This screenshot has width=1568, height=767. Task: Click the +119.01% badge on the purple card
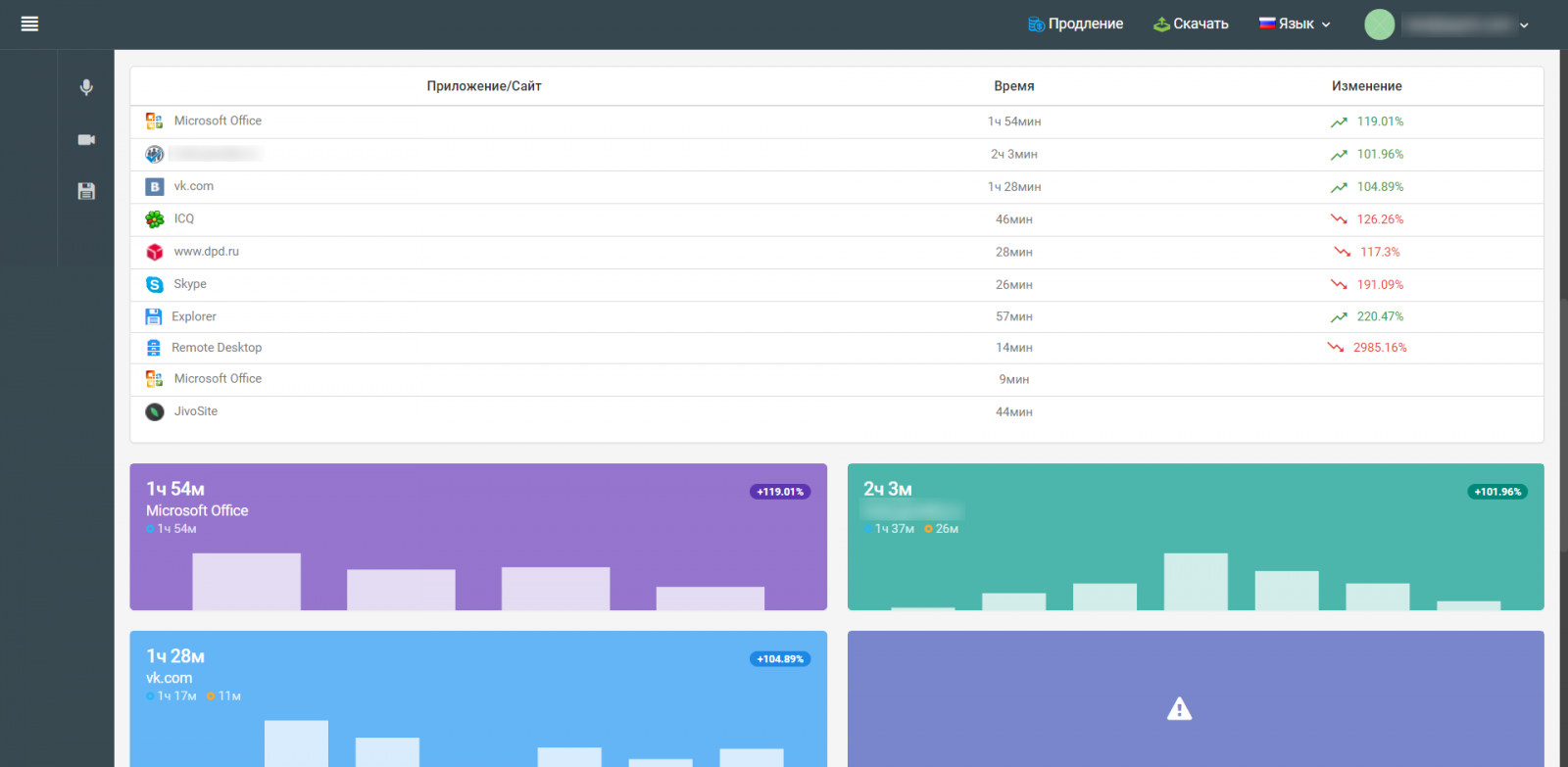[780, 492]
